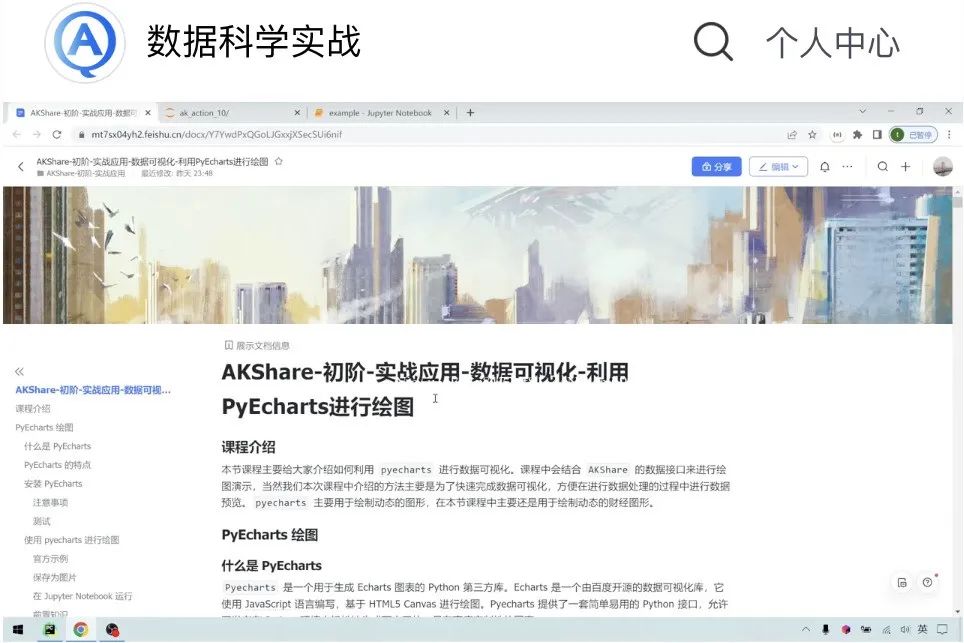The height and width of the screenshot is (643, 964).
Task: Jump to 课程介绍 in the outline
Action: (33, 409)
